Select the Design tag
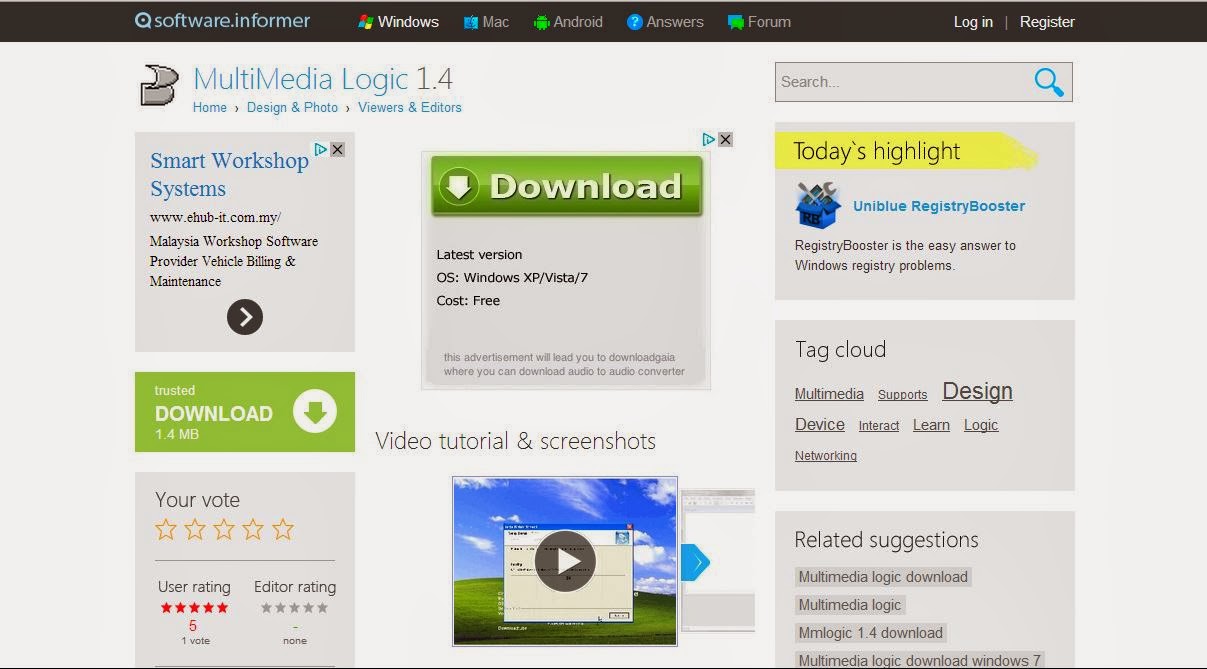Screen dimensions: 1207x669 977,391
